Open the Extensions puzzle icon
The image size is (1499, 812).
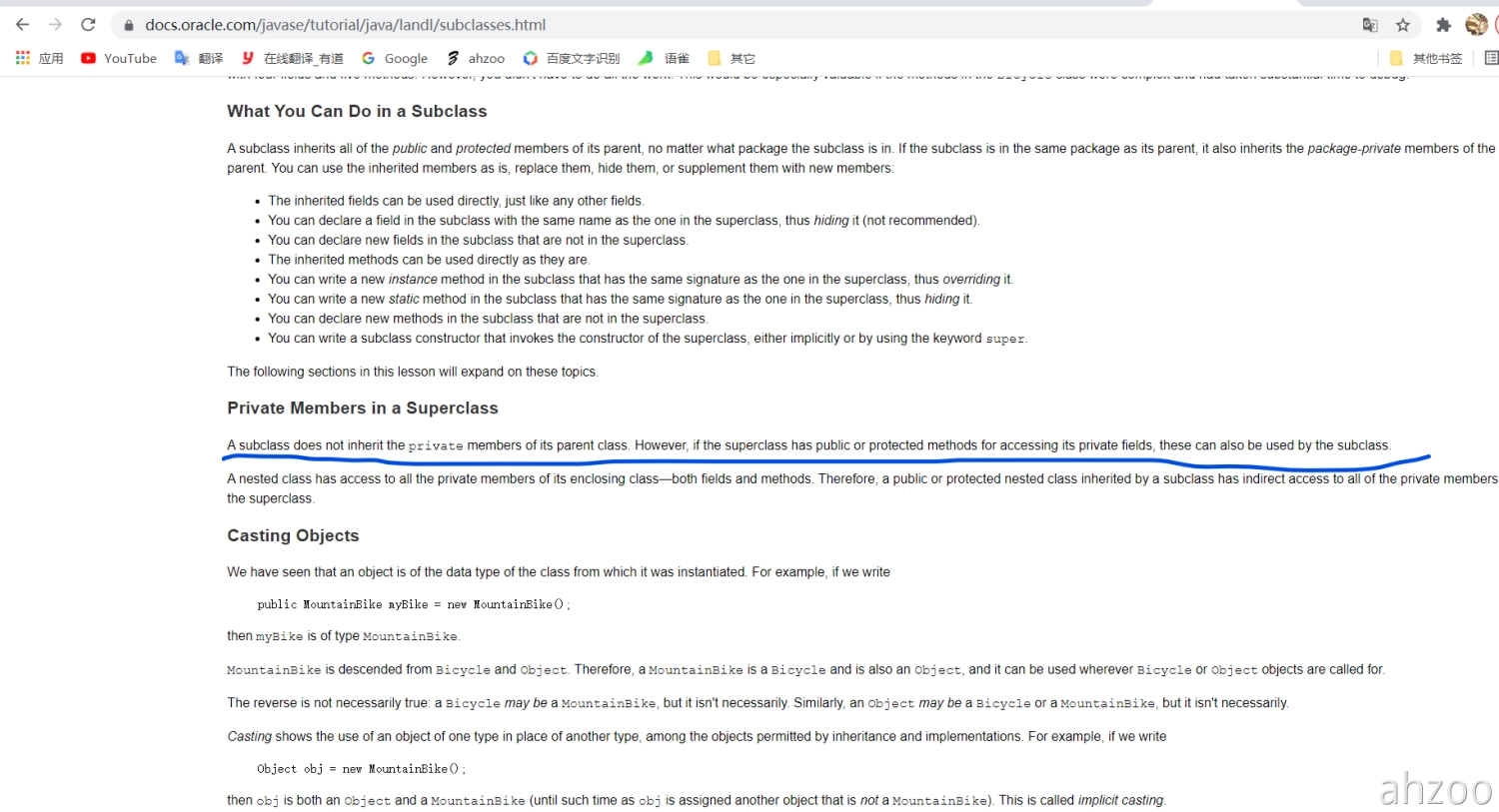point(1443,25)
